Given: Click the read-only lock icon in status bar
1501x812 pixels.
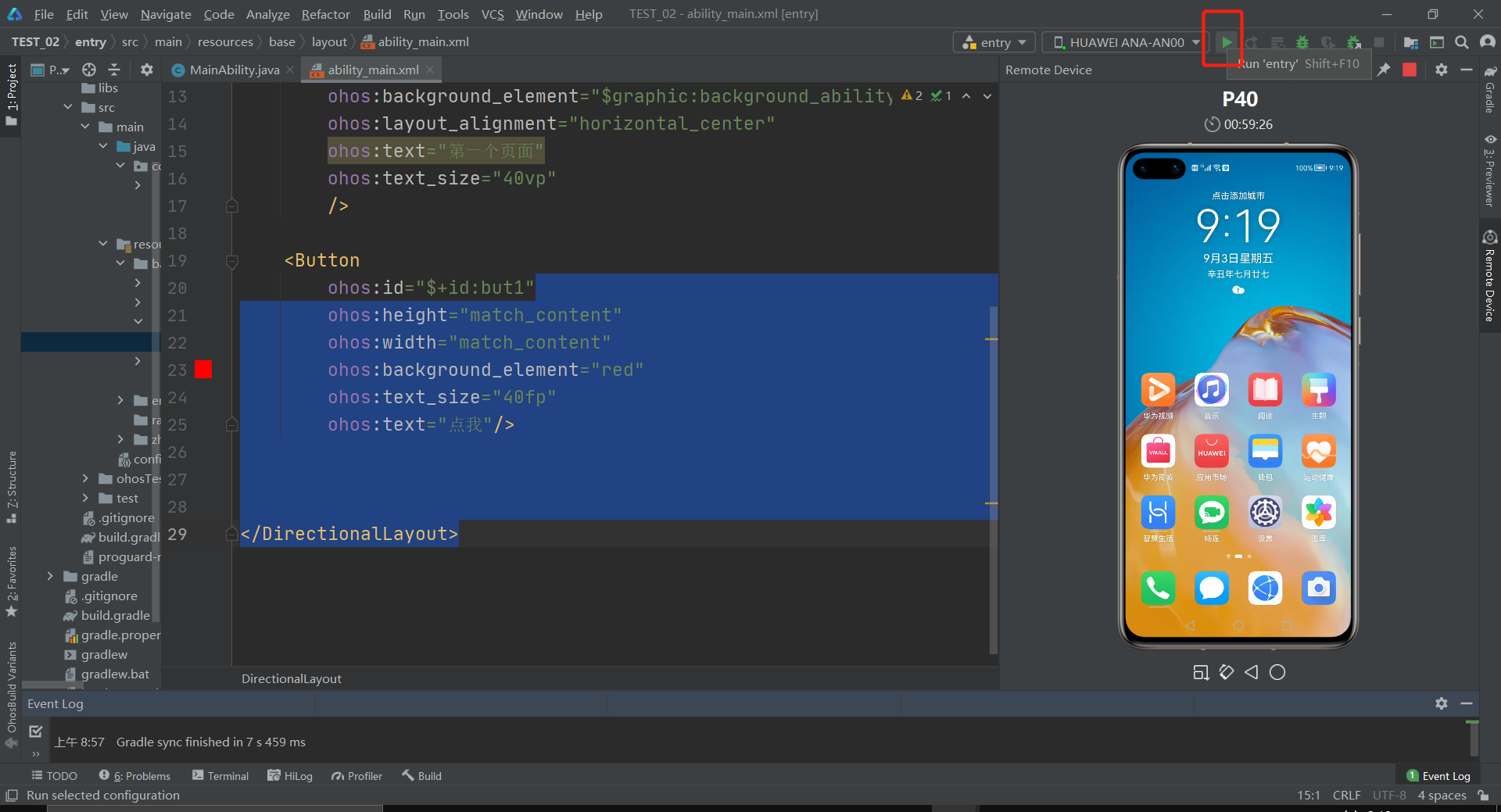Looking at the screenshot, I should [x=1483, y=796].
